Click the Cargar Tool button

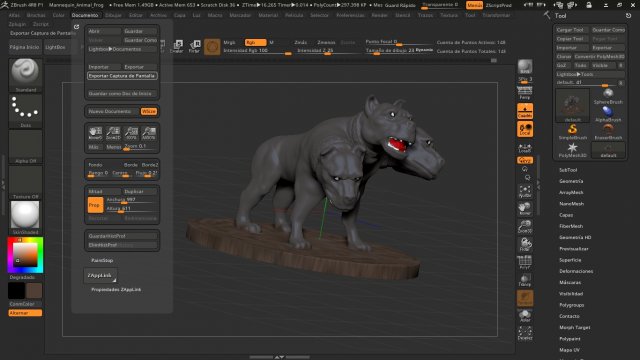(571, 30)
